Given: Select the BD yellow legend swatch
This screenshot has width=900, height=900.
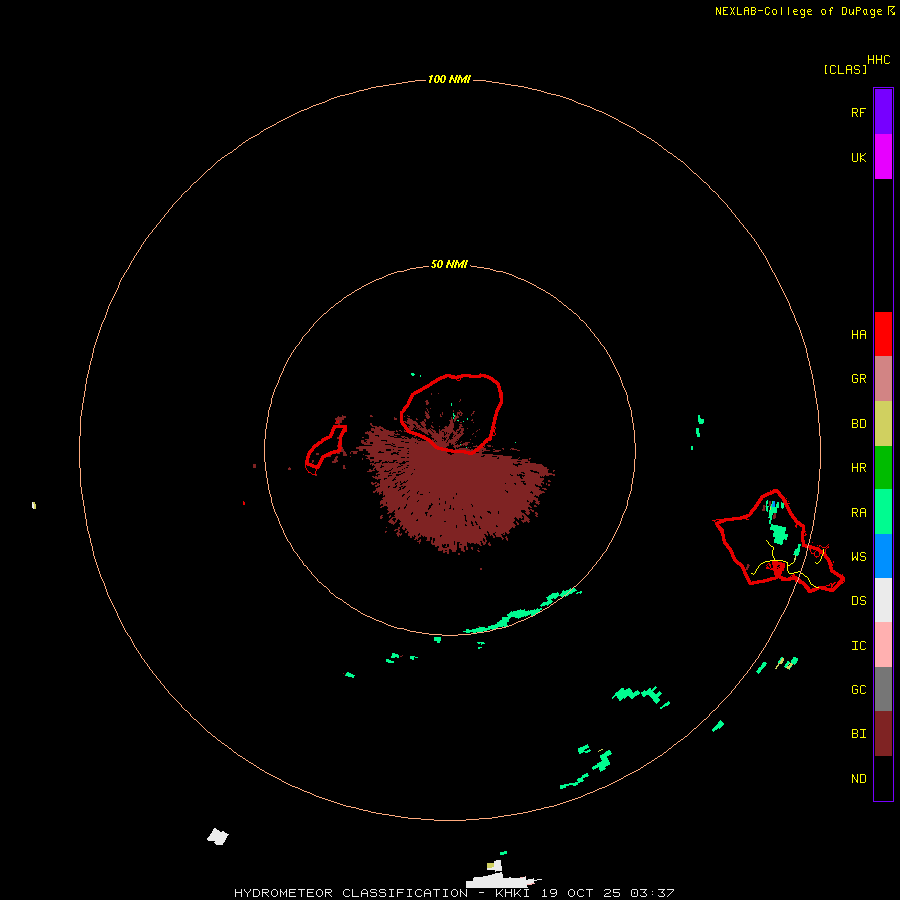Looking at the screenshot, I should [883, 423].
